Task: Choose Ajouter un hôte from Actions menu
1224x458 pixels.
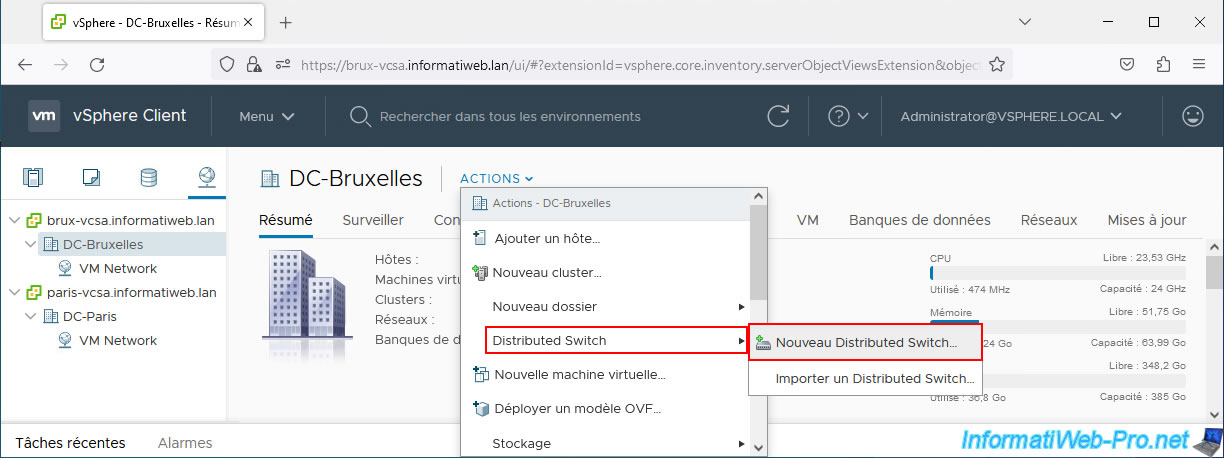Action: (606, 238)
